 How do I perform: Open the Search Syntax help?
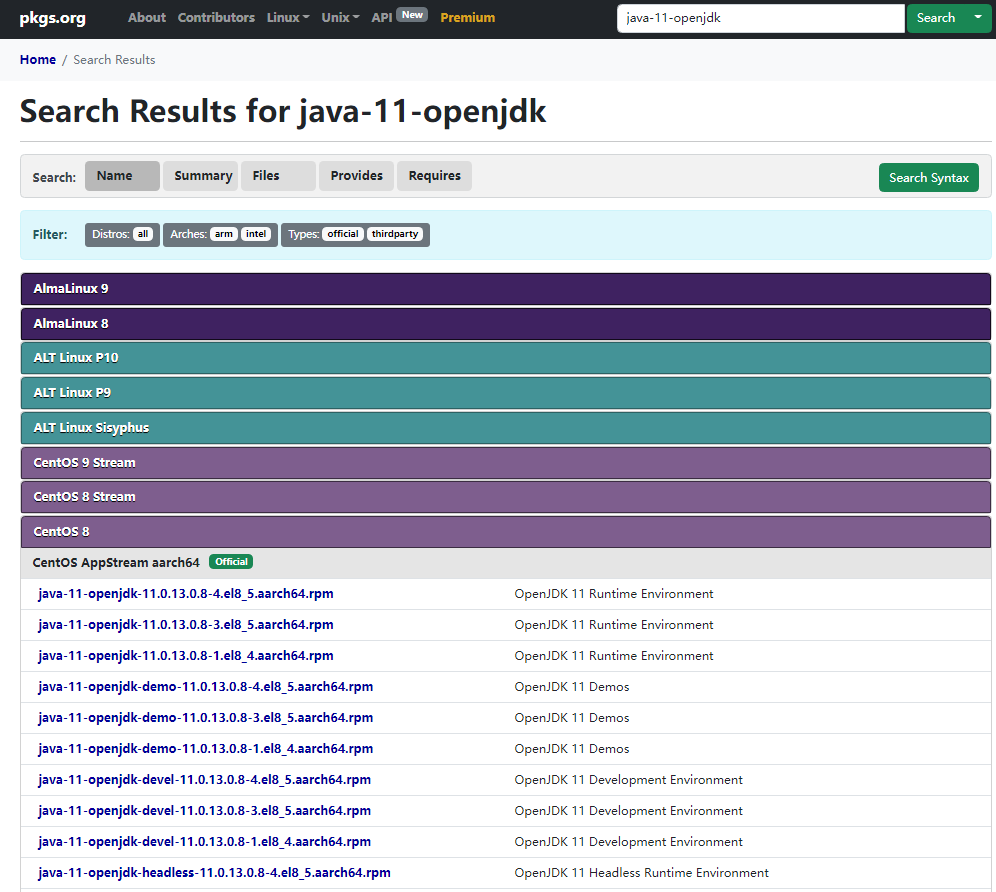click(x=929, y=178)
